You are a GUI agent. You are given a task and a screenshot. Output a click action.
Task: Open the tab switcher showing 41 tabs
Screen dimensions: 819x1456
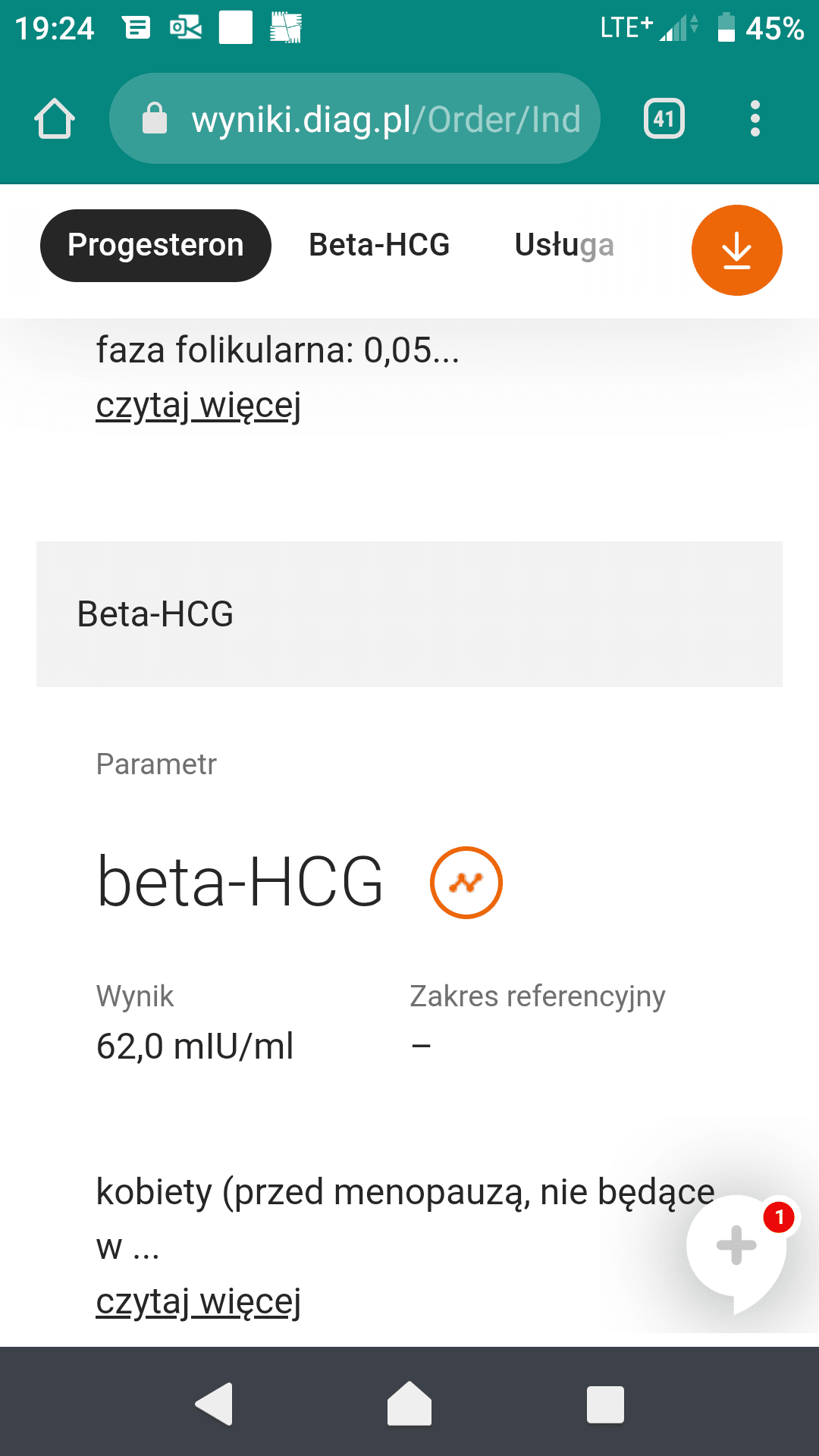click(664, 119)
